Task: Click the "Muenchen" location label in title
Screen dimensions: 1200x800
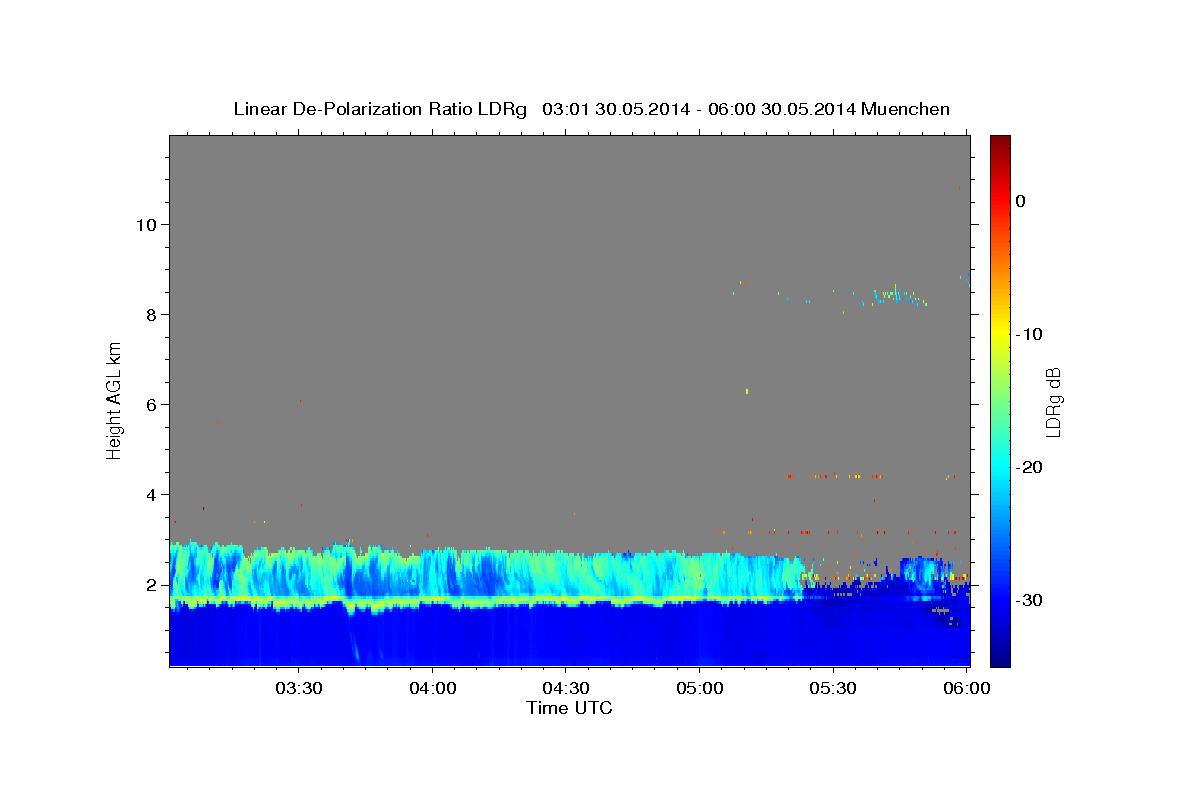Action: (x=903, y=109)
